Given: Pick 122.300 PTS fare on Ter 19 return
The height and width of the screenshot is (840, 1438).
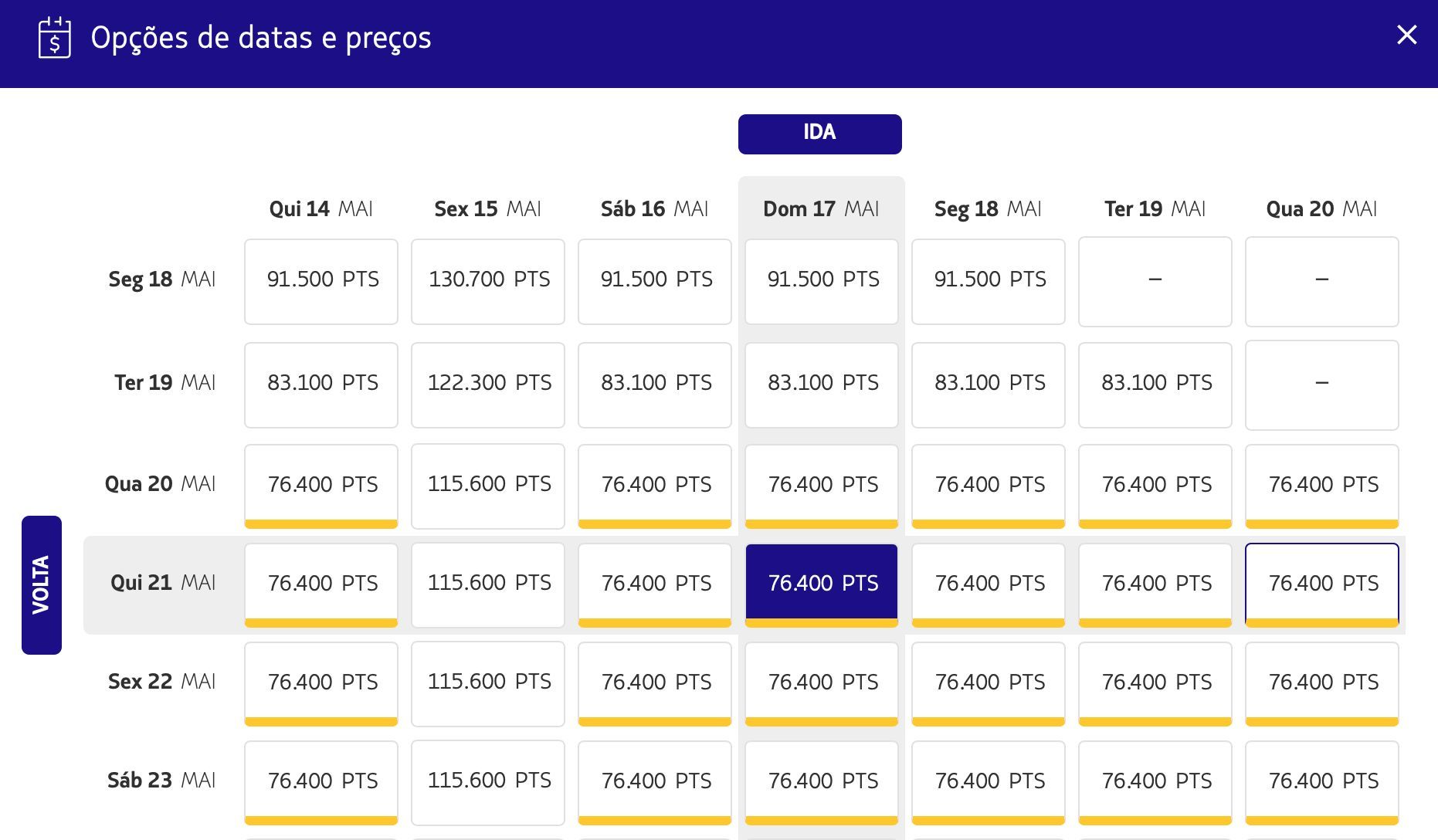Looking at the screenshot, I should tap(488, 384).
